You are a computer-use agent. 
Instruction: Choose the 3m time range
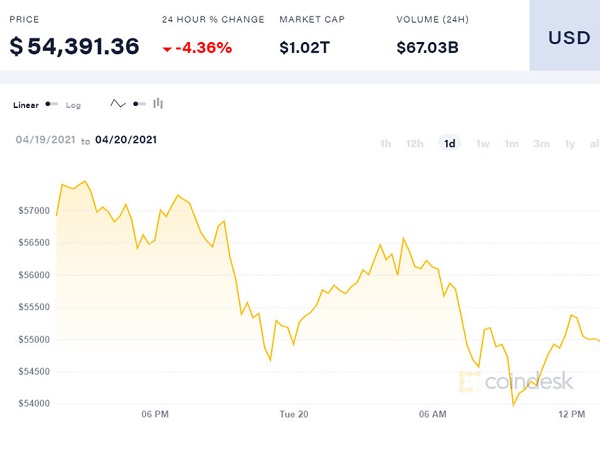click(541, 144)
